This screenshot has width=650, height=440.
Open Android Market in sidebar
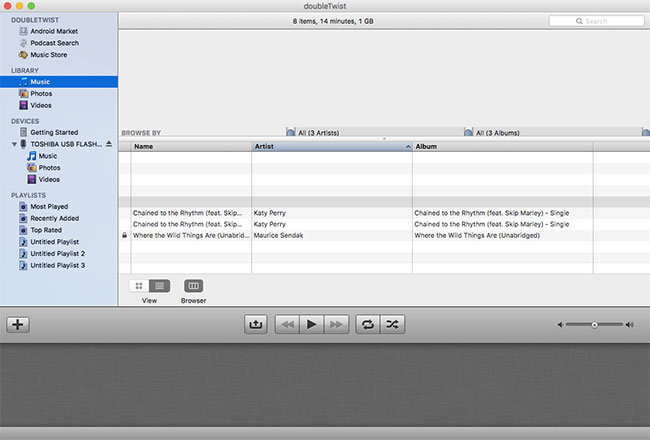click(x=54, y=31)
